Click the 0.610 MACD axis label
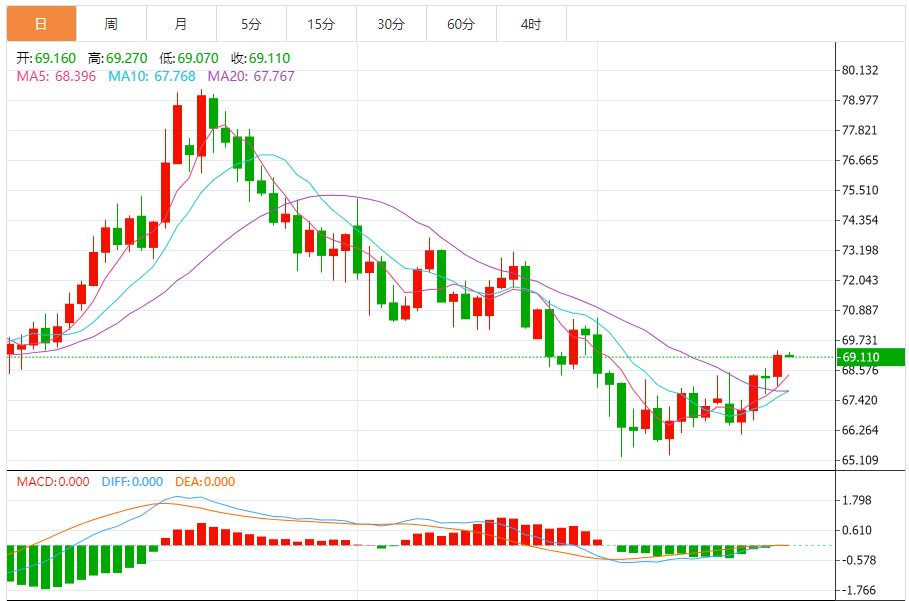The height and width of the screenshot is (601, 909). 857,530
